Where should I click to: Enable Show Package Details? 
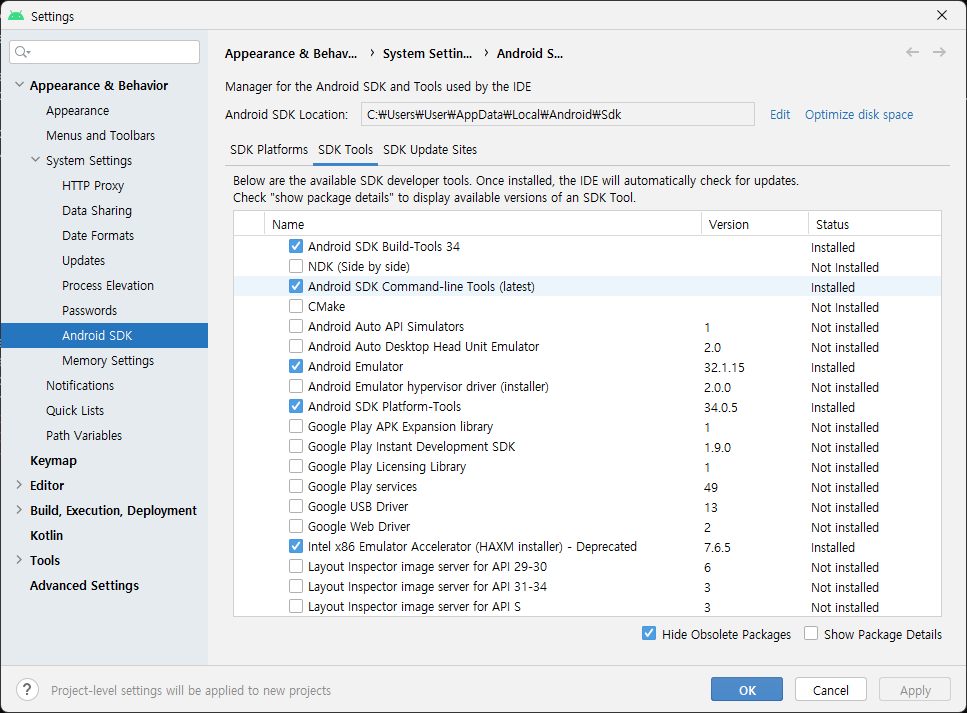point(811,633)
